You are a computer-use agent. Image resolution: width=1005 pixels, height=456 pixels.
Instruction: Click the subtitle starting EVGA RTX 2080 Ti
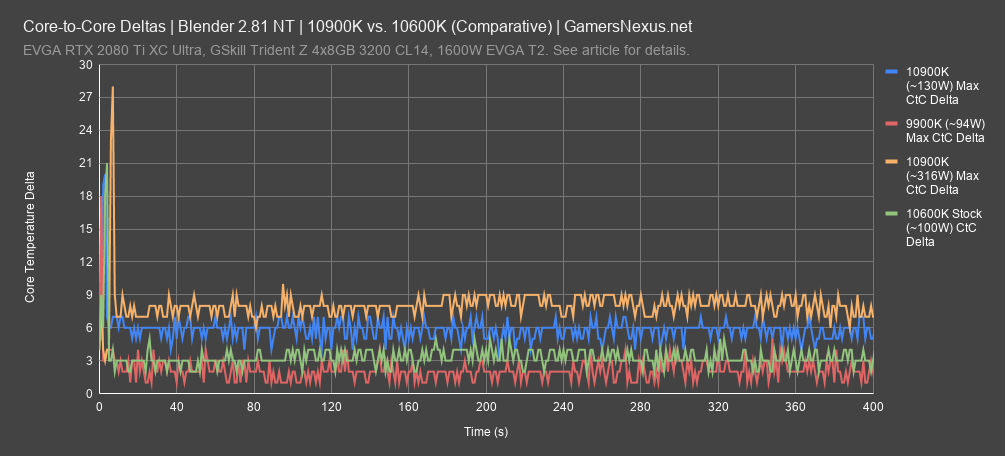point(356,50)
